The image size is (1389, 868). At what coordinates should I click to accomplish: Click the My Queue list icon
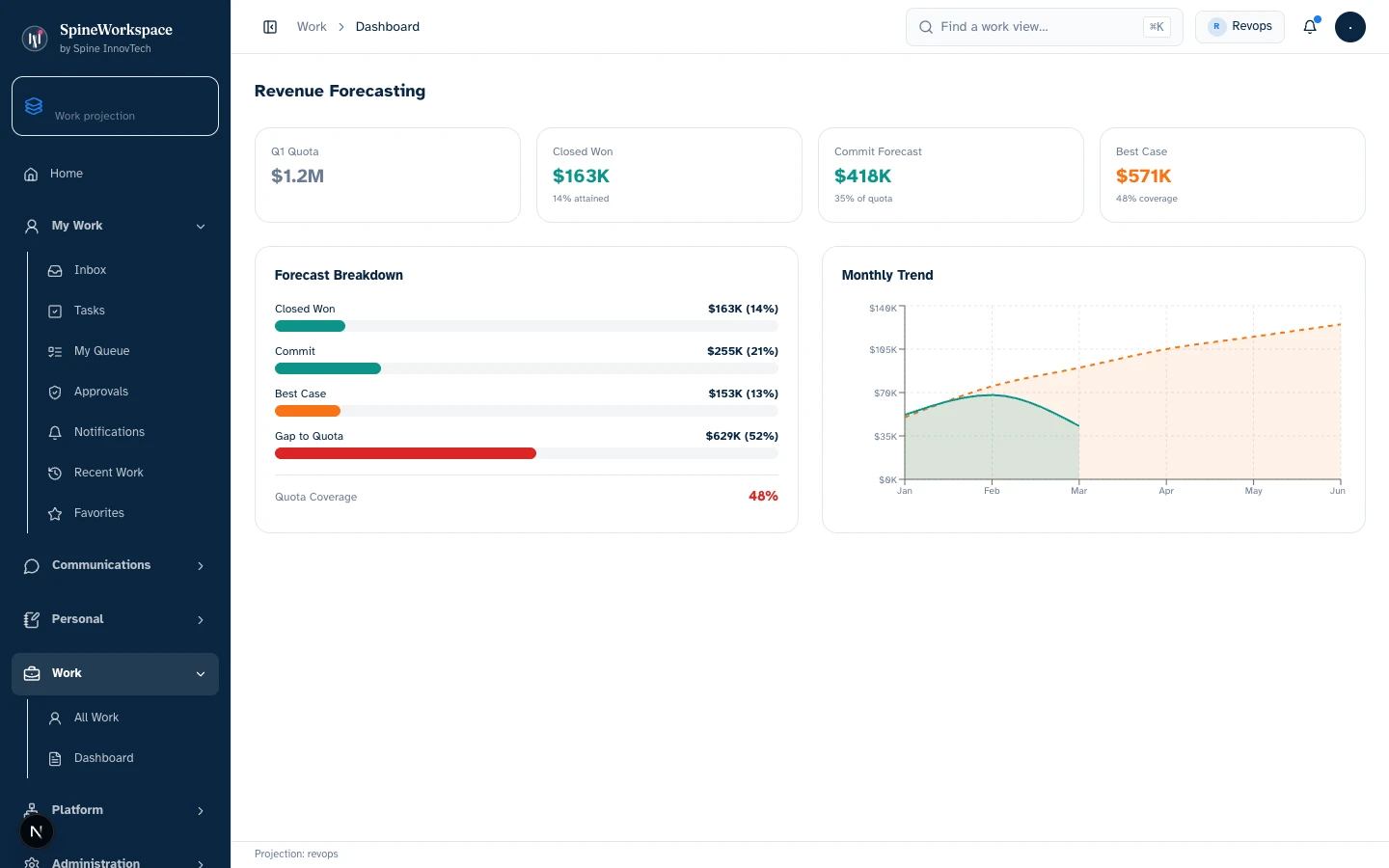55,352
